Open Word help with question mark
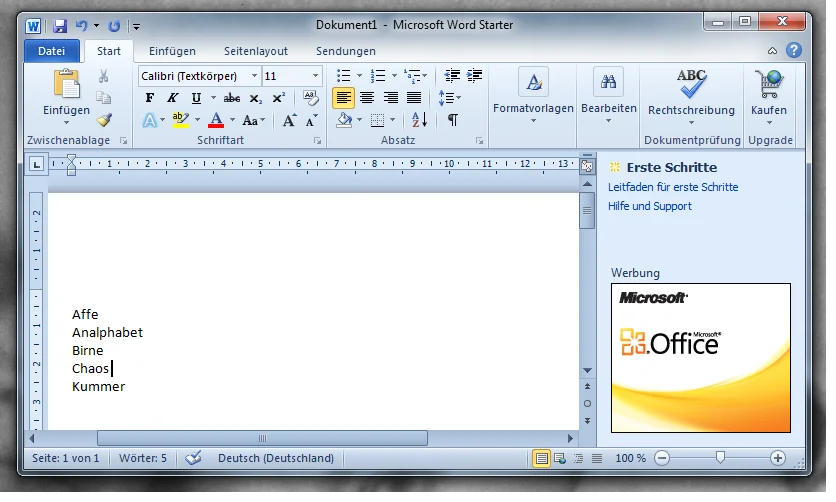 click(x=794, y=51)
